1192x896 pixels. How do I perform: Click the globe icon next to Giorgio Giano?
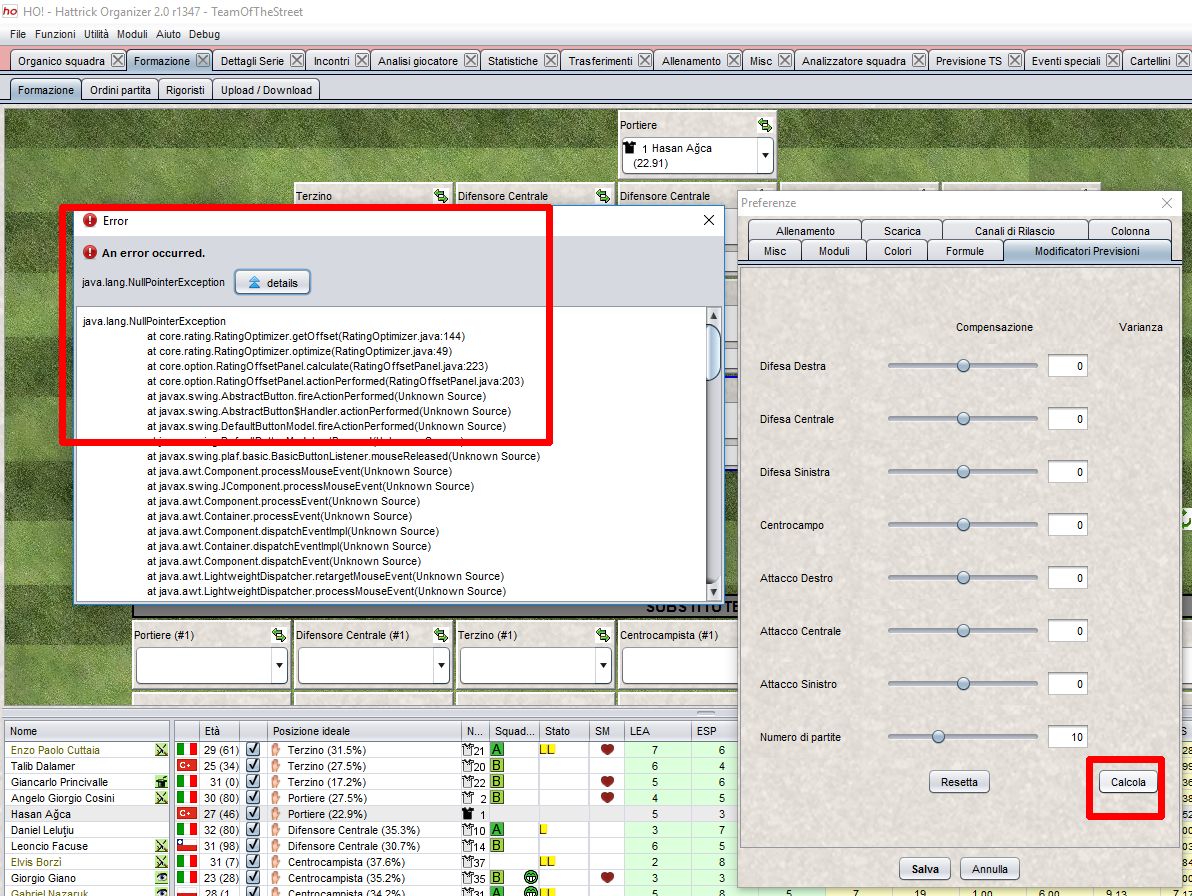click(x=531, y=877)
